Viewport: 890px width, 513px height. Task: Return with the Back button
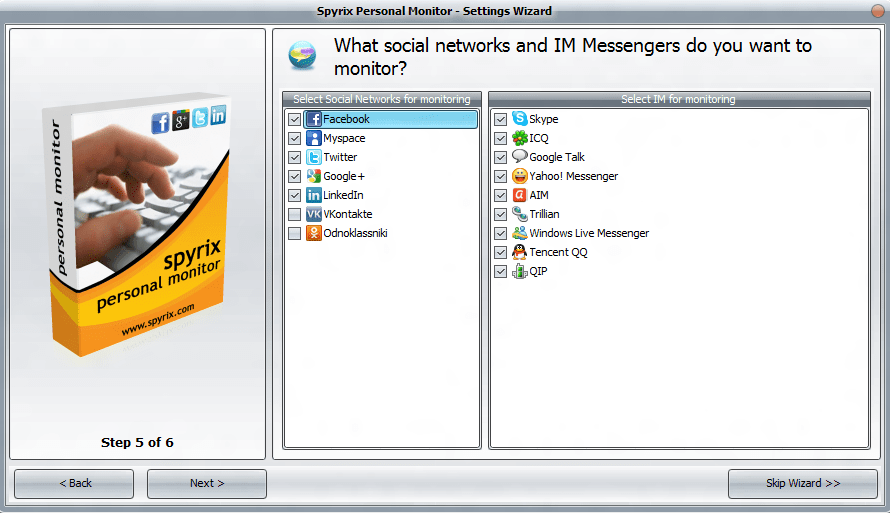pos(74,483)
